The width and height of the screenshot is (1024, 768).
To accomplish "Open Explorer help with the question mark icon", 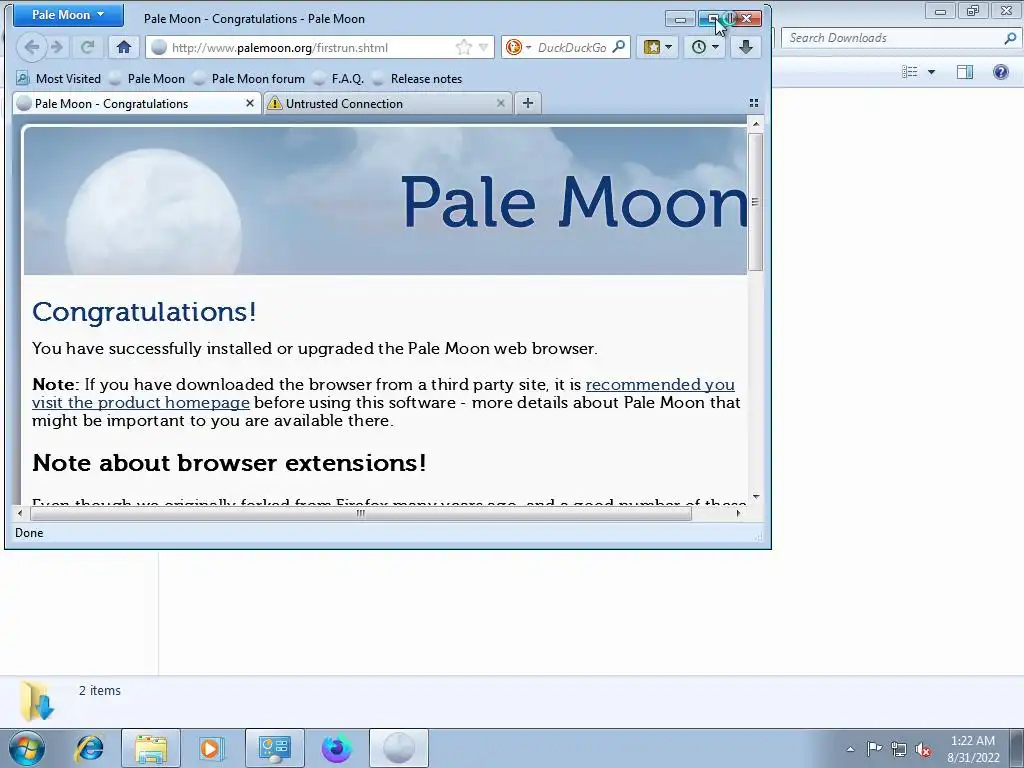I will pos(1000,72).
